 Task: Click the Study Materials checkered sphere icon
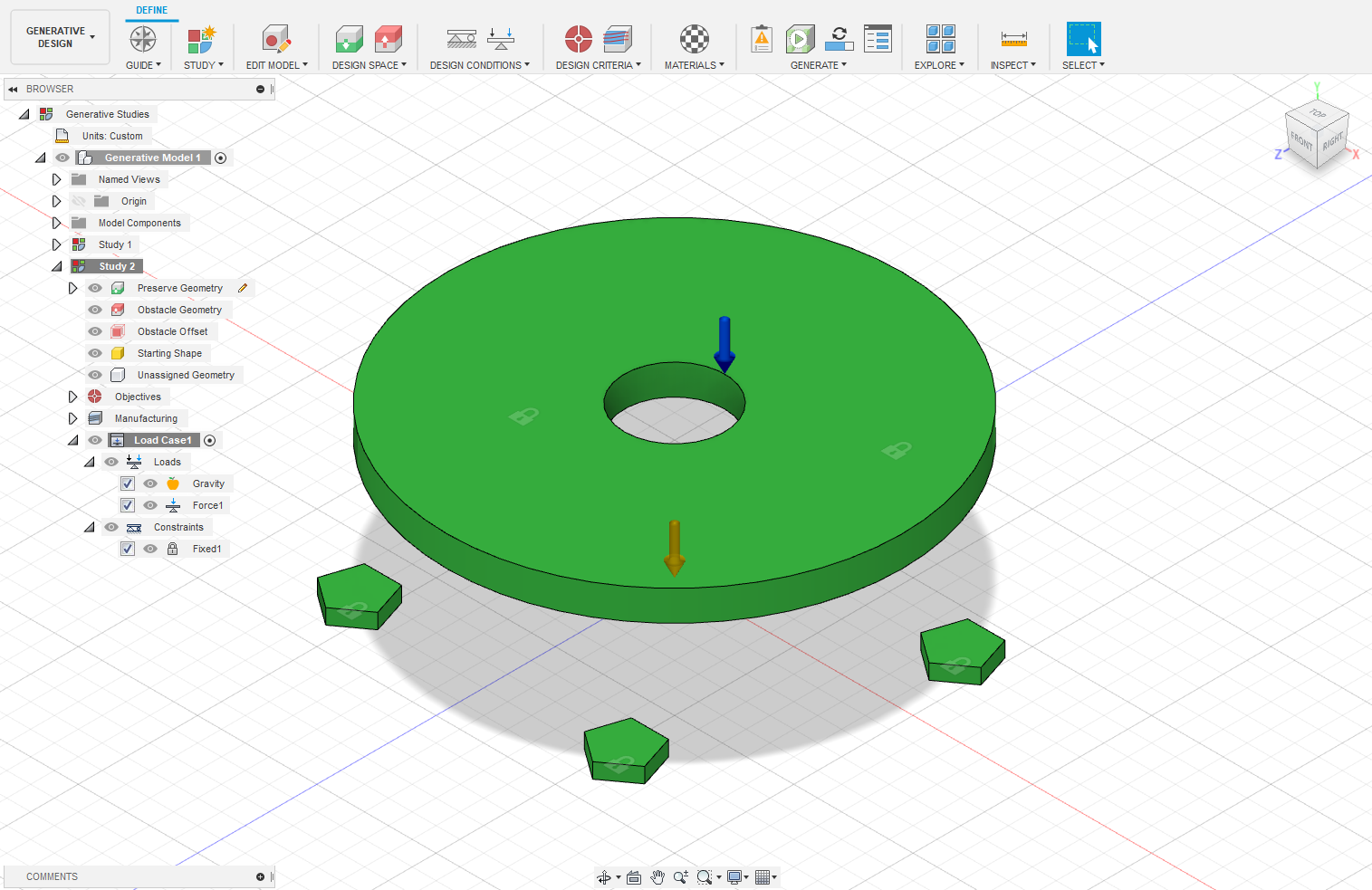point(695,39)
